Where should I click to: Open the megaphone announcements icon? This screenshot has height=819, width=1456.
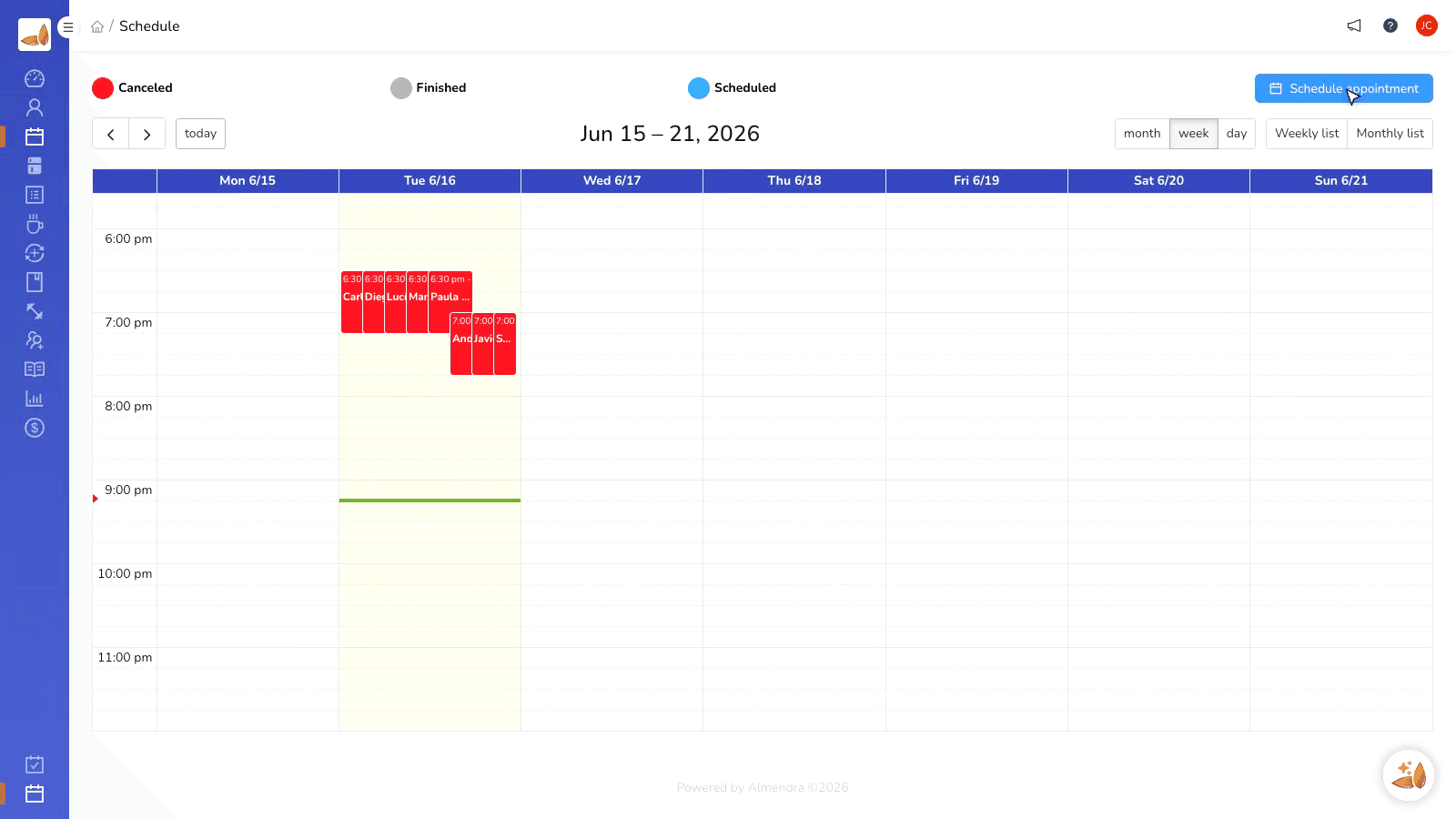[x=1354, y=25]
